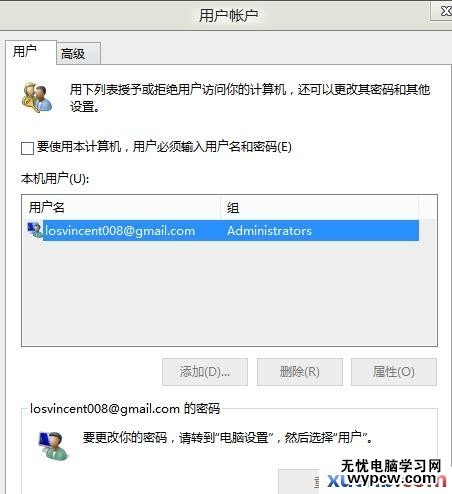Select the 用户 tab
The height and width of the screenshot is (494, 452).
(x=31, y=52)
